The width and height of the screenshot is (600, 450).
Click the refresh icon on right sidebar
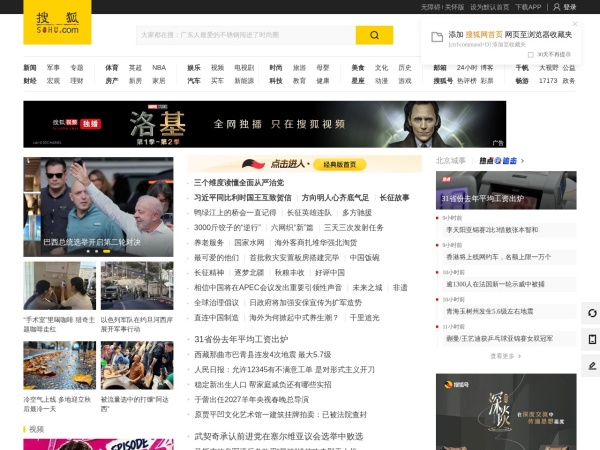point(592,313)
